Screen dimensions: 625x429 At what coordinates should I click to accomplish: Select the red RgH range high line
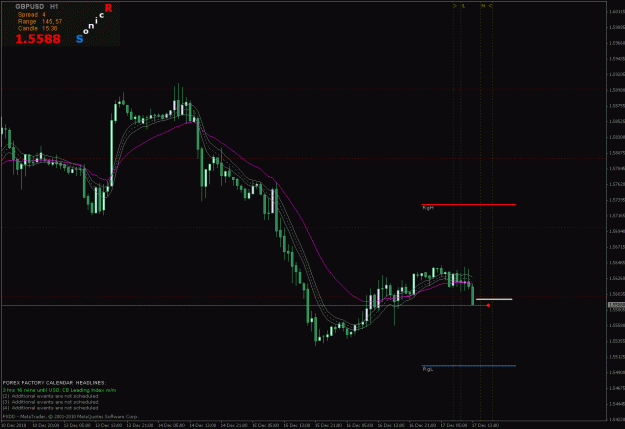click(x=469, y=204)
